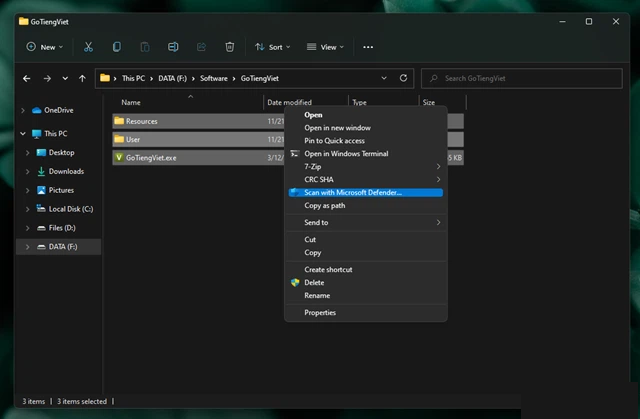Click the Share icon in toolbar

pos(201,47)
